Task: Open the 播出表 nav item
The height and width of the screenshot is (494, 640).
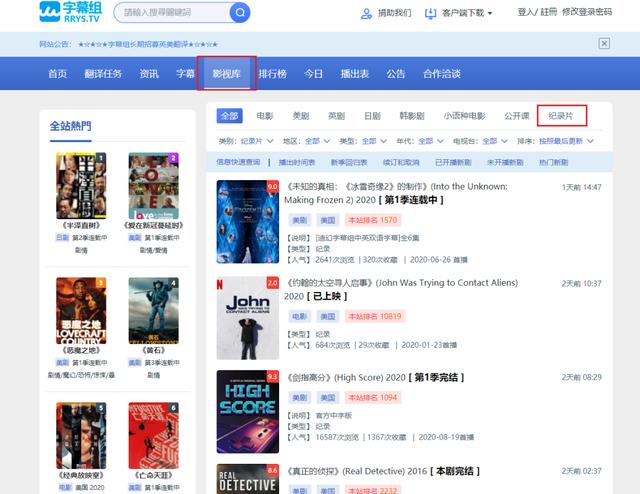Action: coord(355,74)
